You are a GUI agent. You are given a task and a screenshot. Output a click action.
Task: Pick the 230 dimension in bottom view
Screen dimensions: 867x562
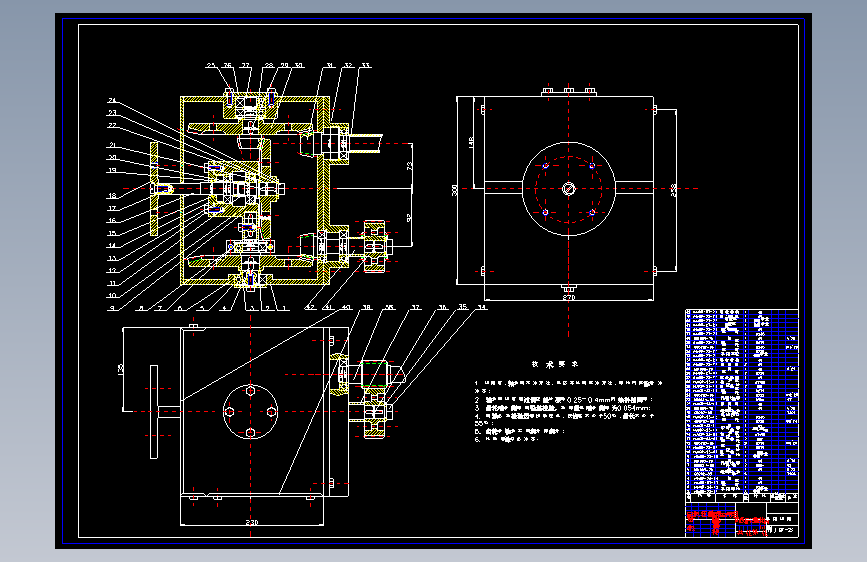pos(252,522)
